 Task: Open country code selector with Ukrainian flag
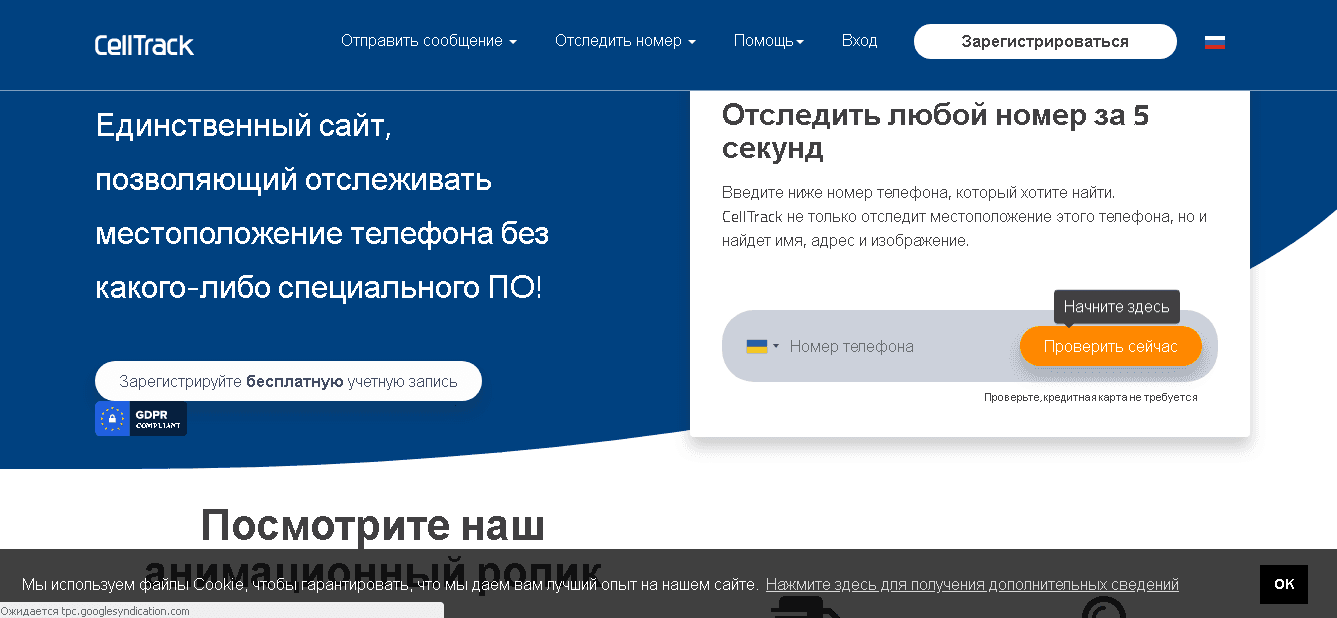(x=761, y=347)
